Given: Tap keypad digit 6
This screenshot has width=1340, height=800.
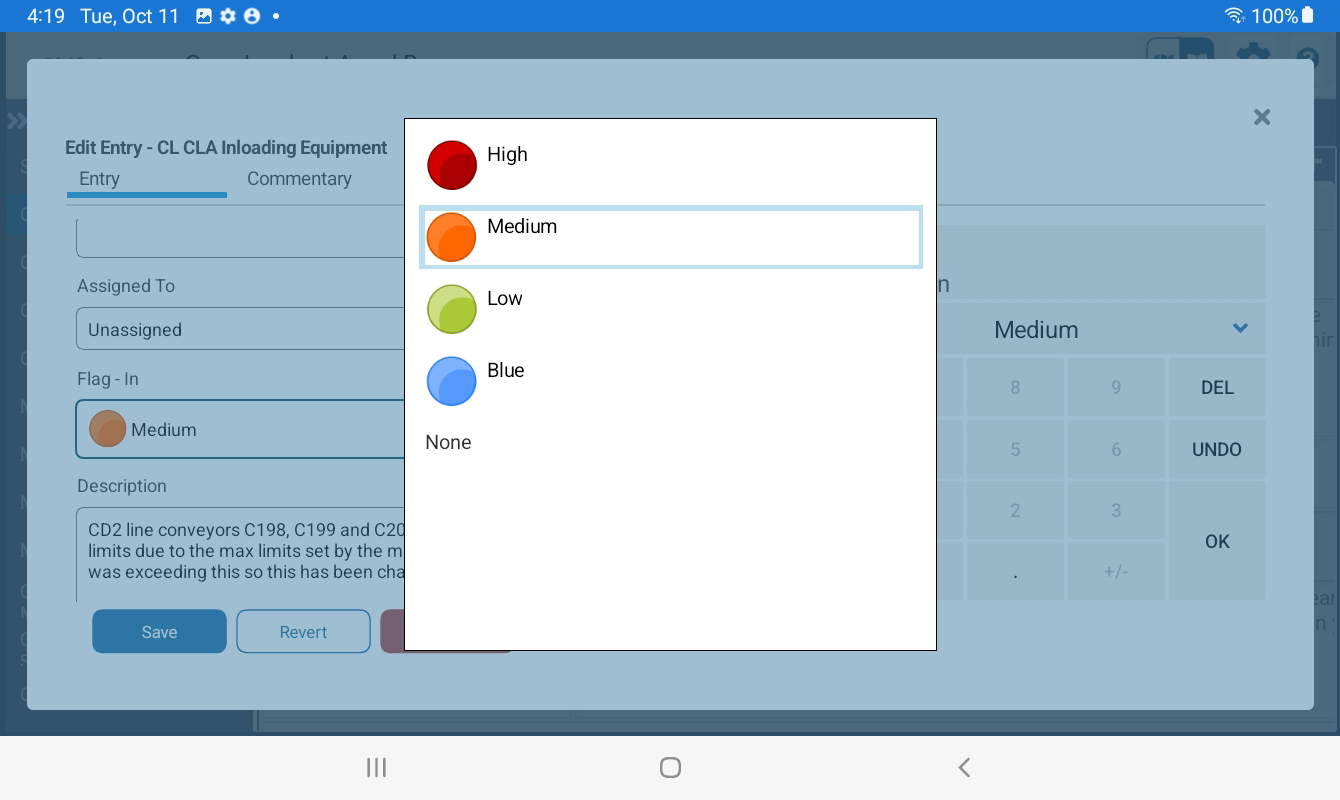Looking at the screenshot, I should [1116, 449].
